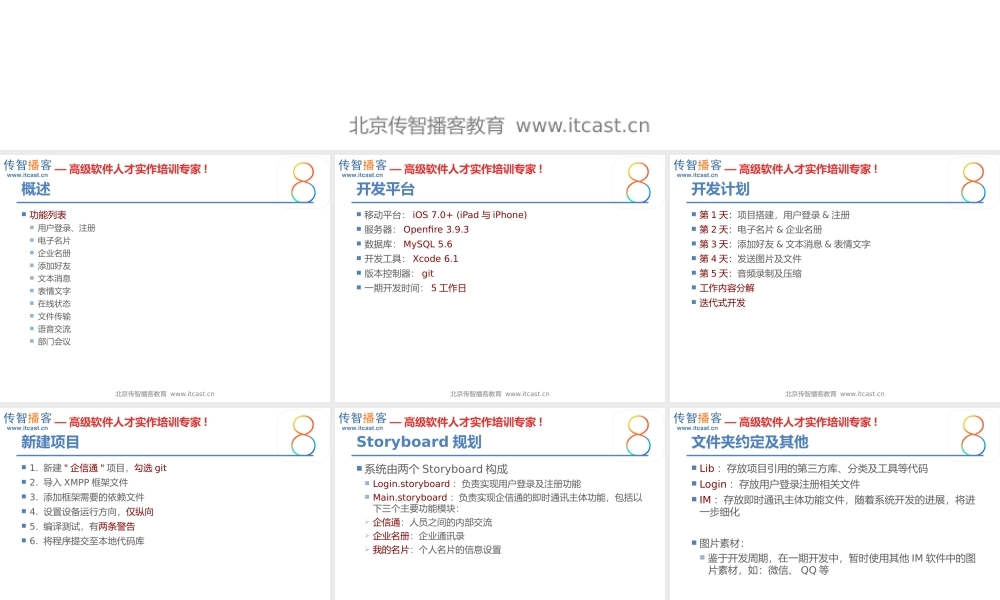Select the 文件夹约定及其他 slide thumbnail

(x=833, y=500)
